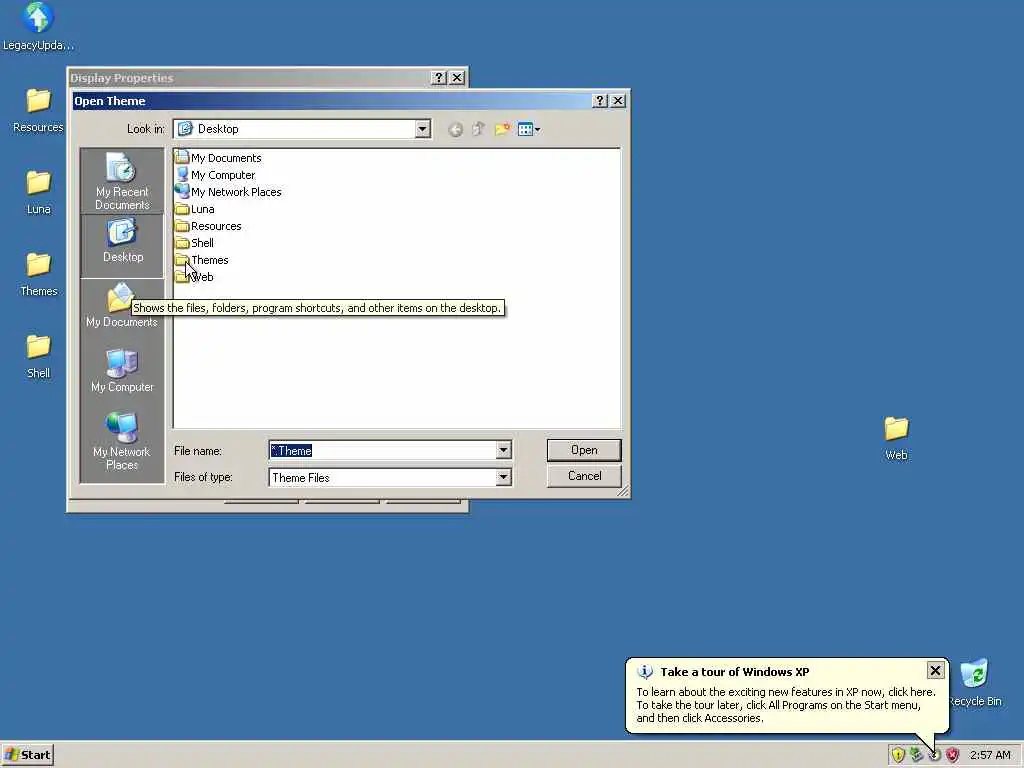
Task: Open My Documents in the places bar
Action: tap(122, 306)
